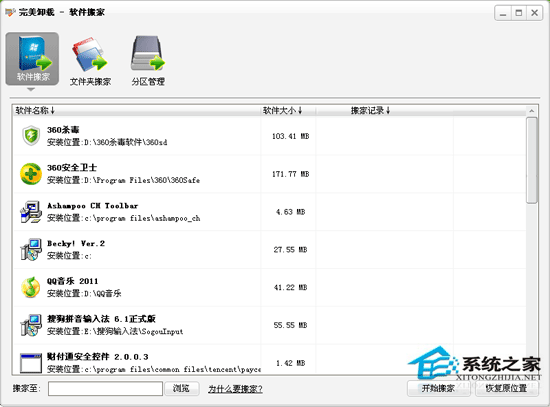Select the QQ音乐 2011 row name
Image resolution: width=550 pixels, height=407 pixels.
pos(73,281)
